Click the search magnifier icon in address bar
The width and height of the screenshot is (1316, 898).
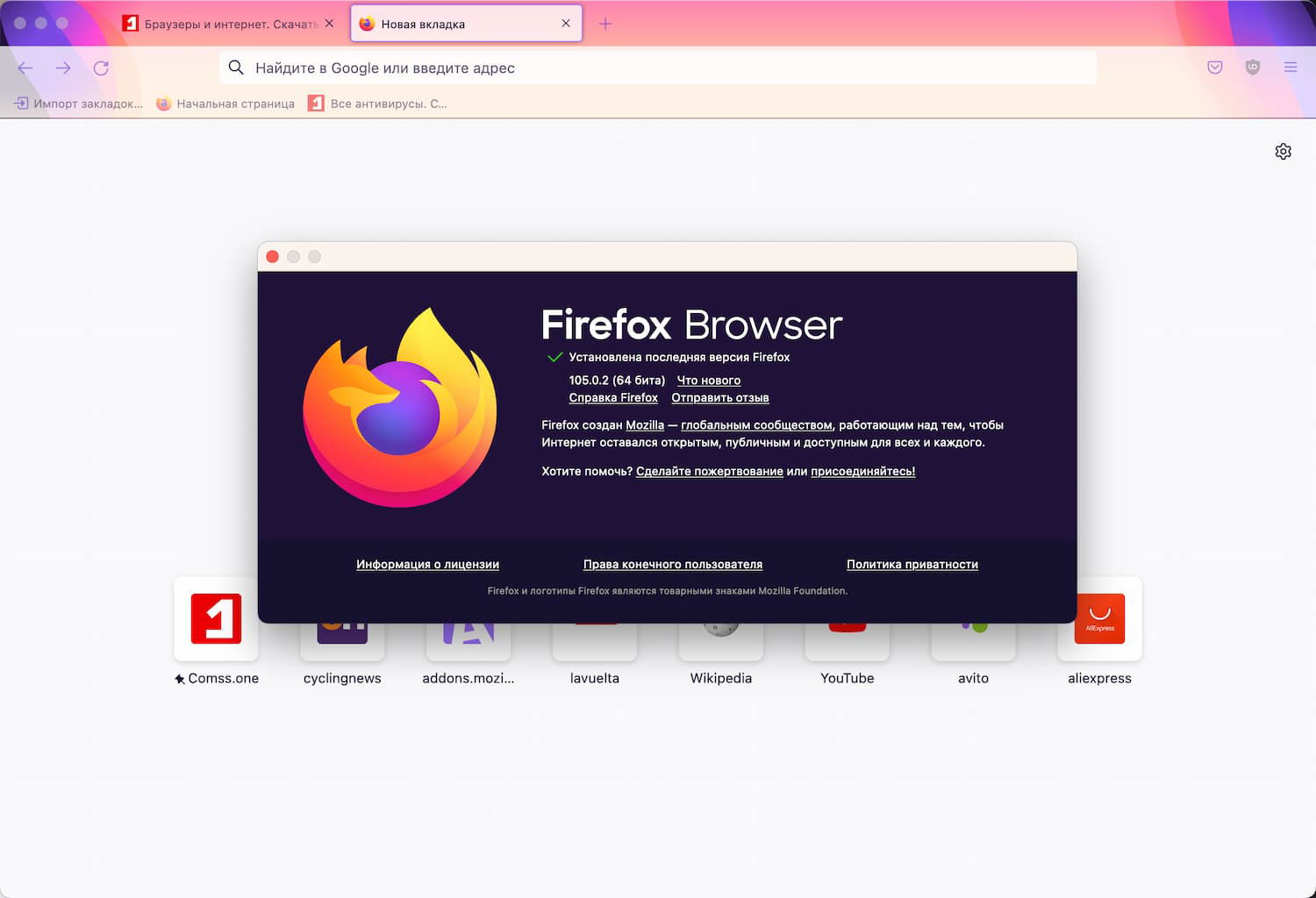[236, 68]
